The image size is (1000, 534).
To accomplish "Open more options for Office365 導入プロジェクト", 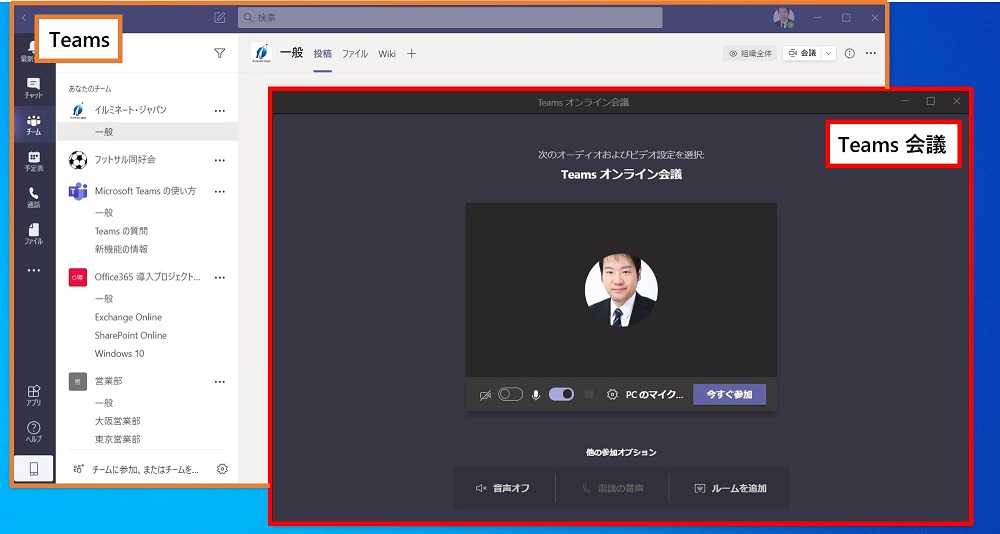I will (x=220, y=278).
